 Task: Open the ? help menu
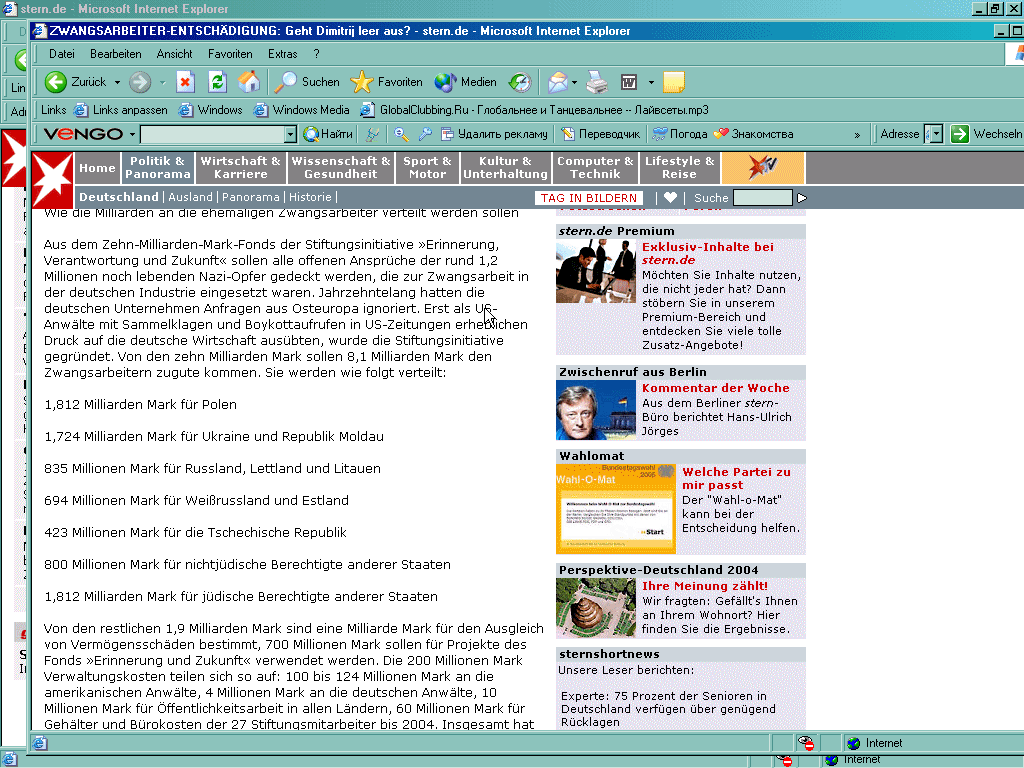pos(316,54)
